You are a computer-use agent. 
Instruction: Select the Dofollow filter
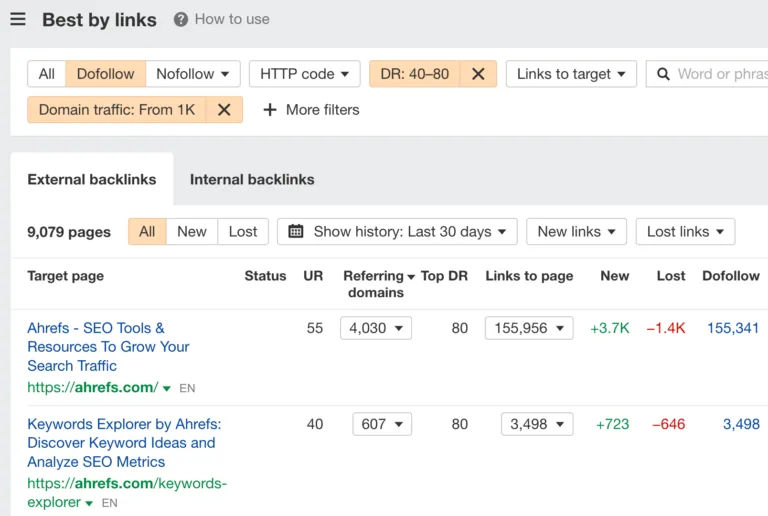point(105,74)
